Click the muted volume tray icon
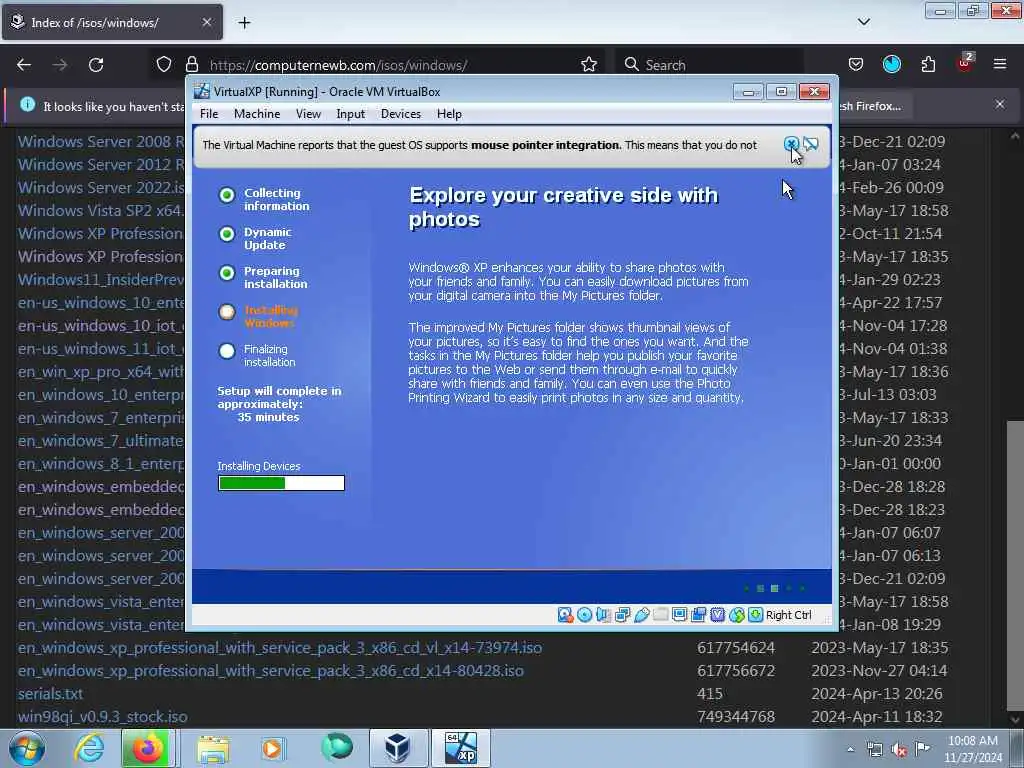Image resolution: width=1024 pixels, height=768 pixels. (x=899, y=750)
